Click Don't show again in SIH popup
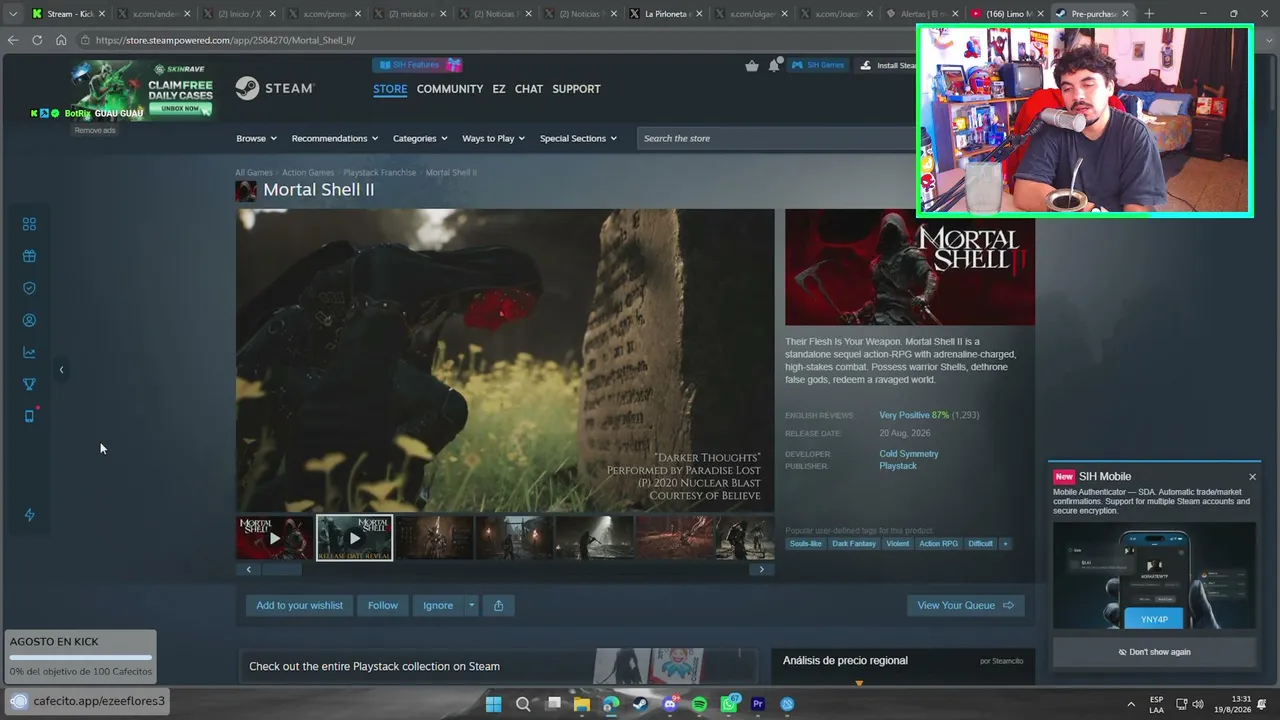1280x720 pixels. click(x=1154, y=652)
